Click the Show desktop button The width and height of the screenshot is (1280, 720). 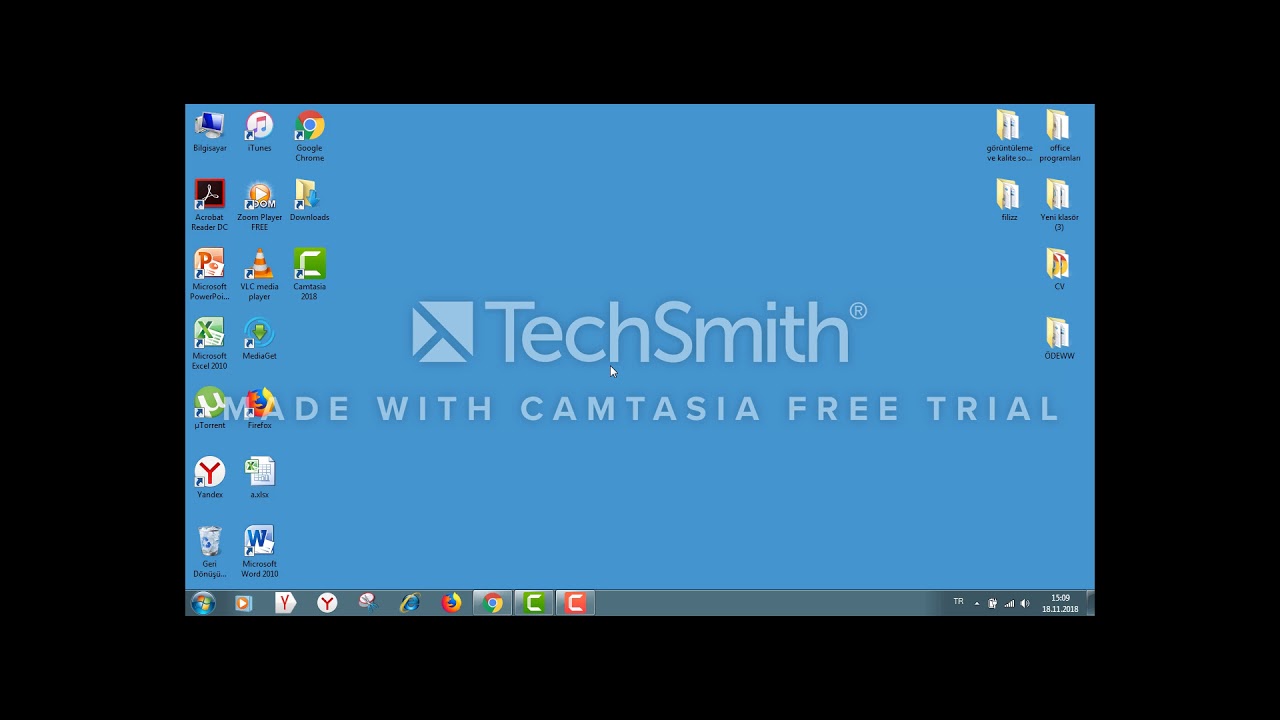coord(1090,603)
